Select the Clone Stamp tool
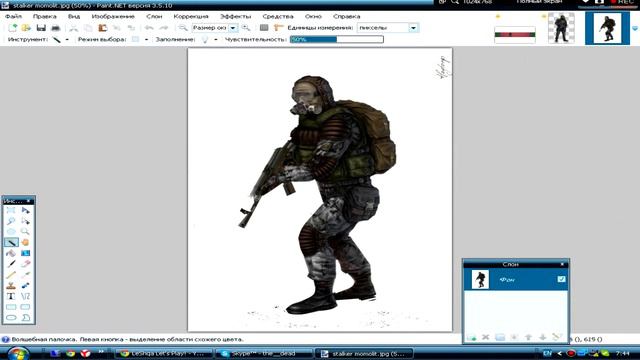Screen dimensions: 640x360 tap(11, 285)
